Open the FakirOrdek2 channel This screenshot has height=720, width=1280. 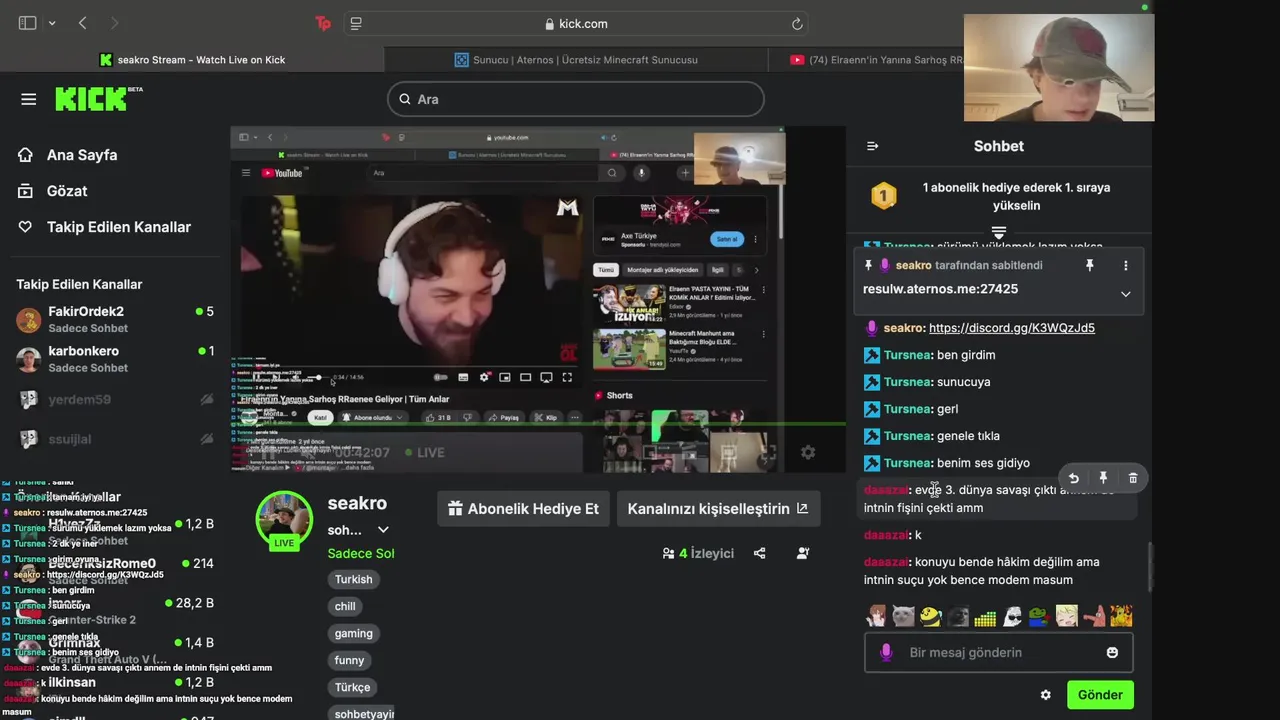click(x=115, y=320)
